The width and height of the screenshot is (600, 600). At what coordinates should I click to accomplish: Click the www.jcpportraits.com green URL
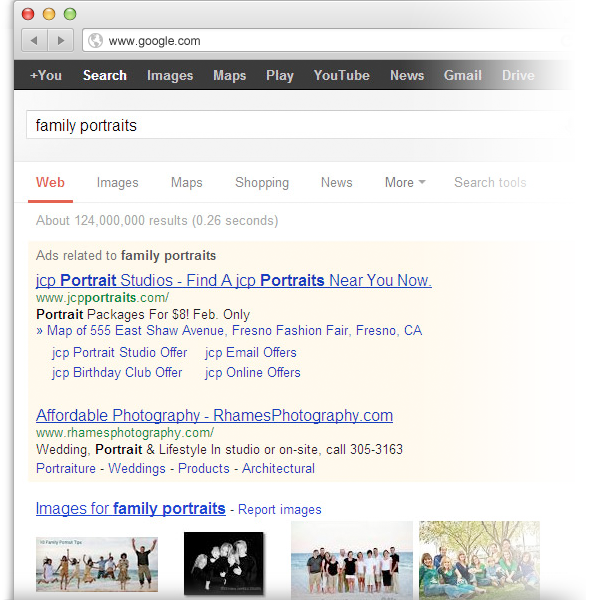tap(103, 298)
